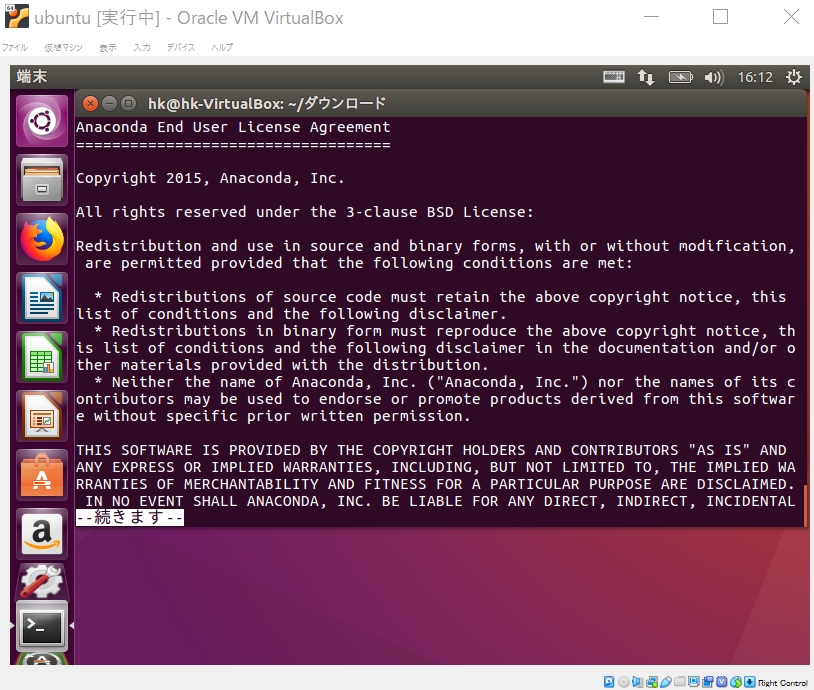This screenshot has width=814, height=690.
Task: Click the shared folders icon in VirtualBox status bar
Action: pos(680,682)
